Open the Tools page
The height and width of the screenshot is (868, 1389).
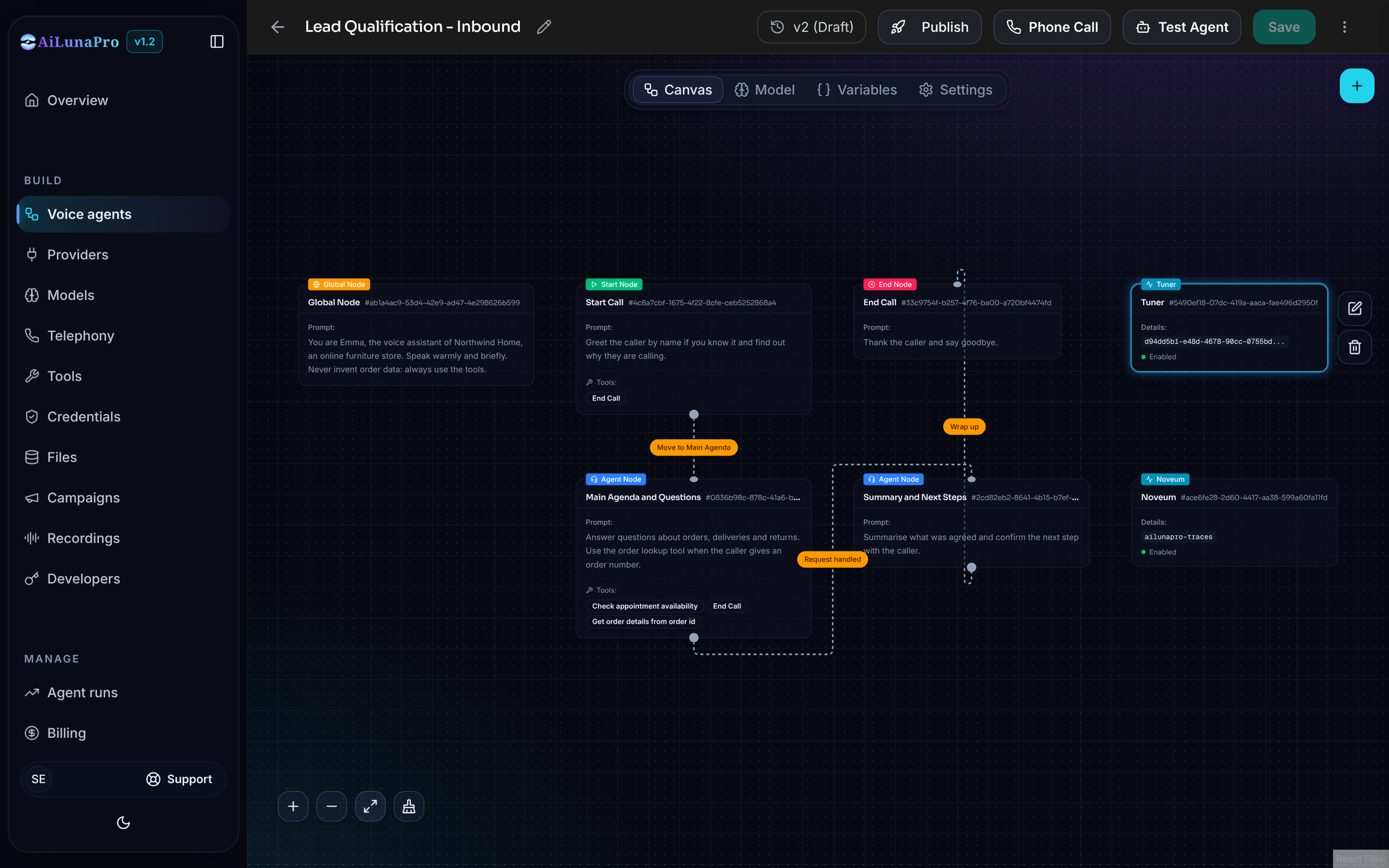pos(123,376)
